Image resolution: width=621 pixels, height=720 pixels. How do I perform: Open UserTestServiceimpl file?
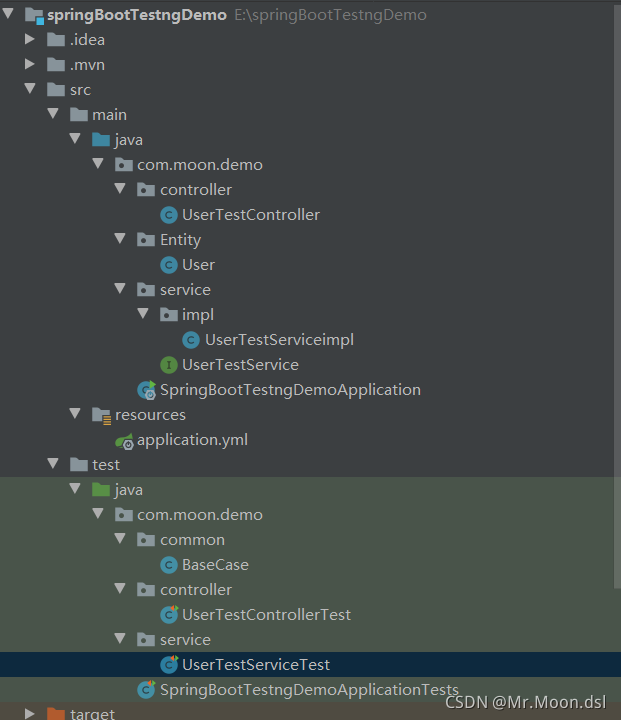point(279,340)
